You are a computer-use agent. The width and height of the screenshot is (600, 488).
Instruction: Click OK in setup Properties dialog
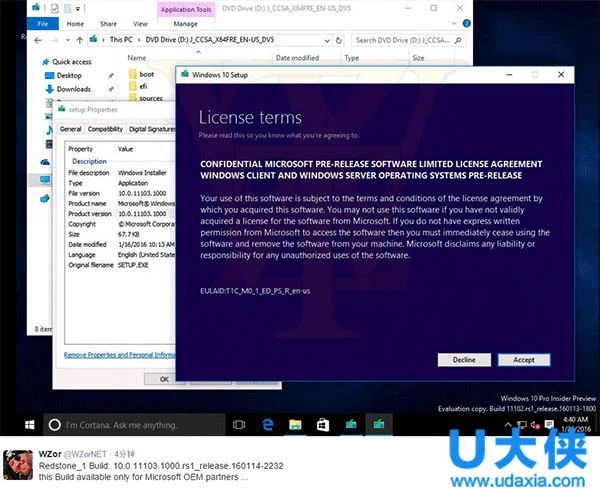coord(165,379)
